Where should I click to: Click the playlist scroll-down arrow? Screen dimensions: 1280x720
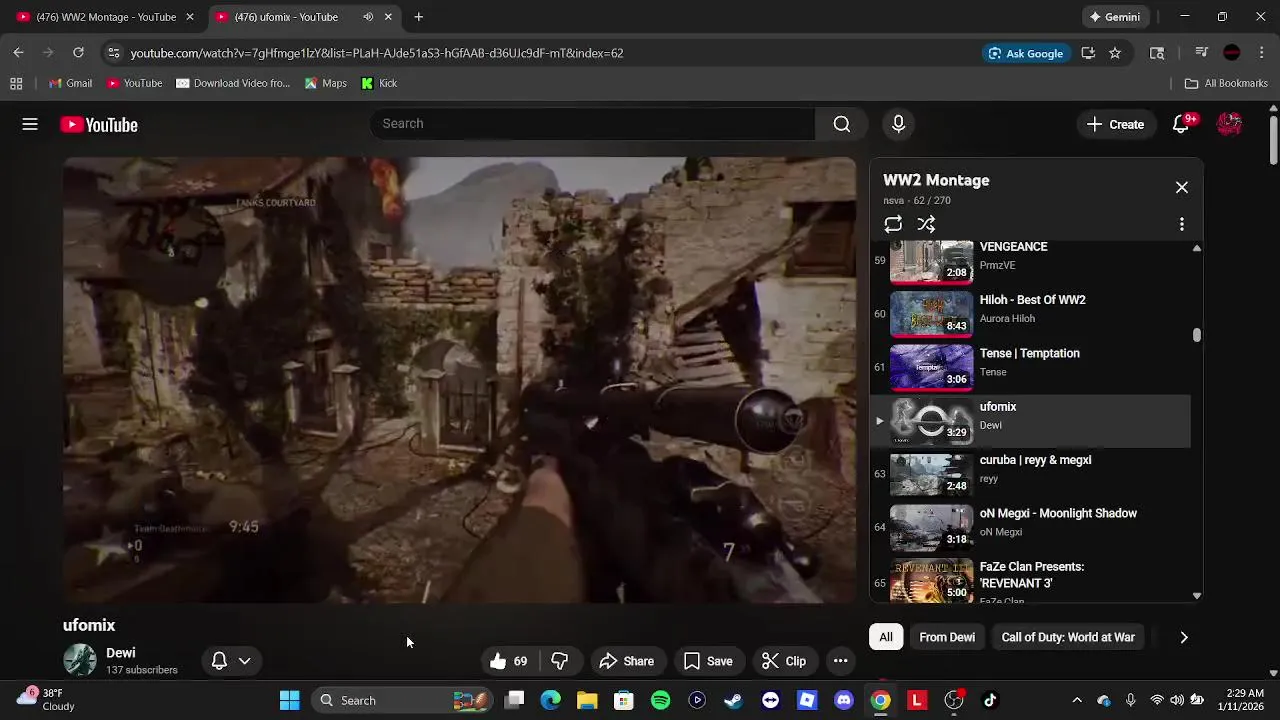pyautogui.click(x=1196, y=596)
